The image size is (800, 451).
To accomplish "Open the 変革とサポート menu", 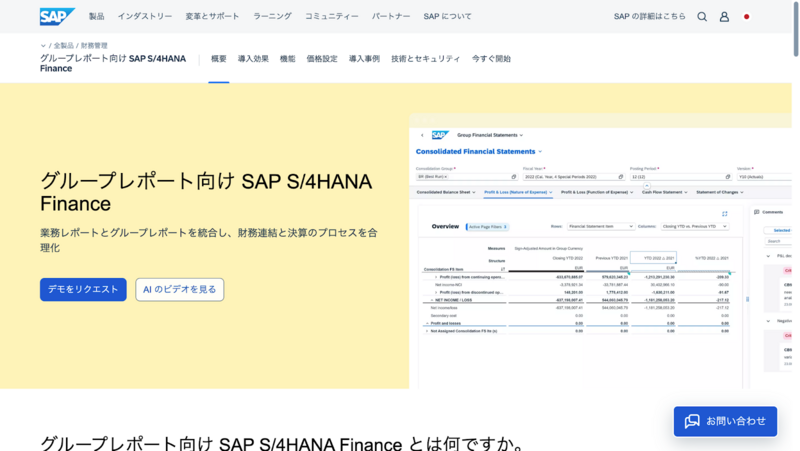I will click(x=212, y=16).
